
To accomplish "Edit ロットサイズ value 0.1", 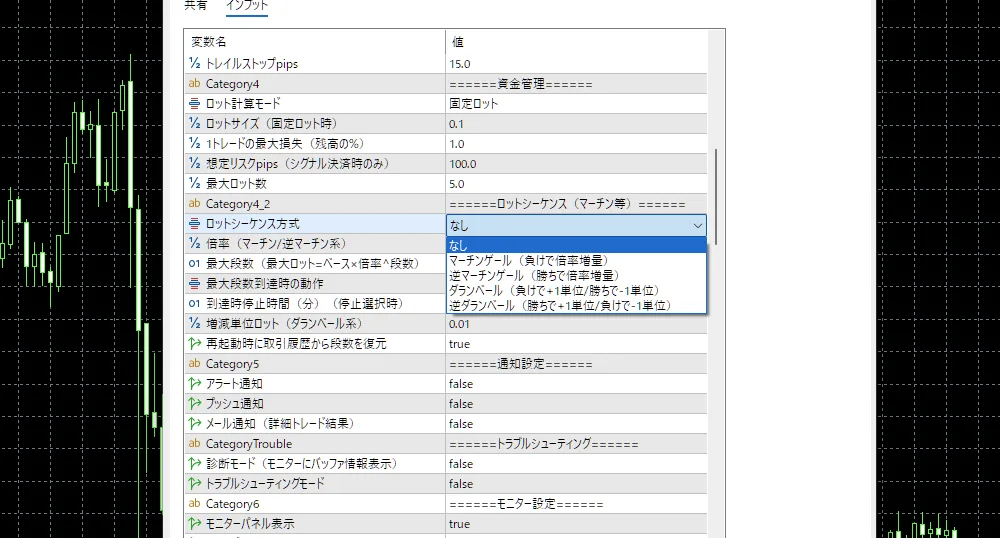I will [x=576, y=124].
